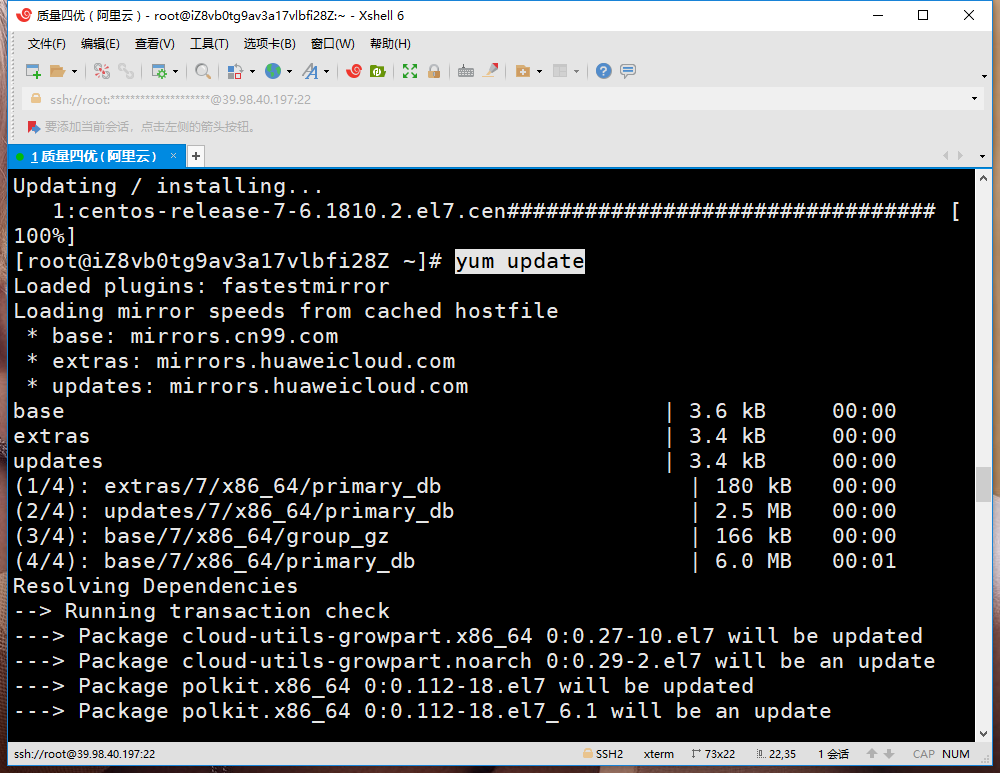Click the lock screen padlock icon
The height and width of the screenshot is (773, 1000).
pyautogui.click(x=435, y=71)
